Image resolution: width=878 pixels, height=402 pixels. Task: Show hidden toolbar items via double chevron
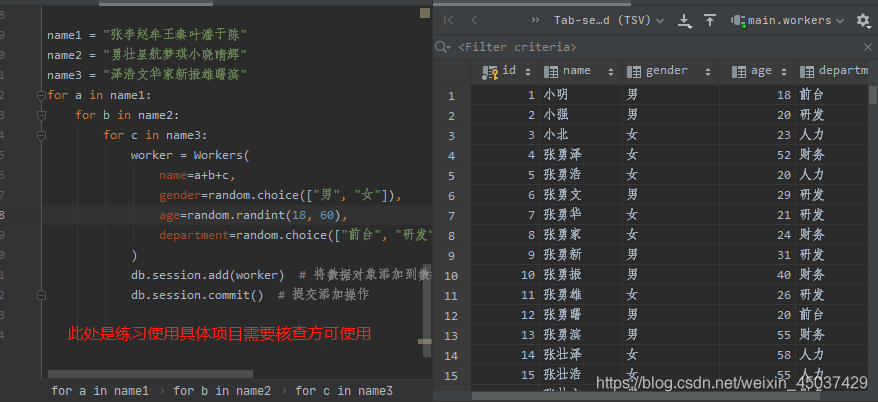535,20
